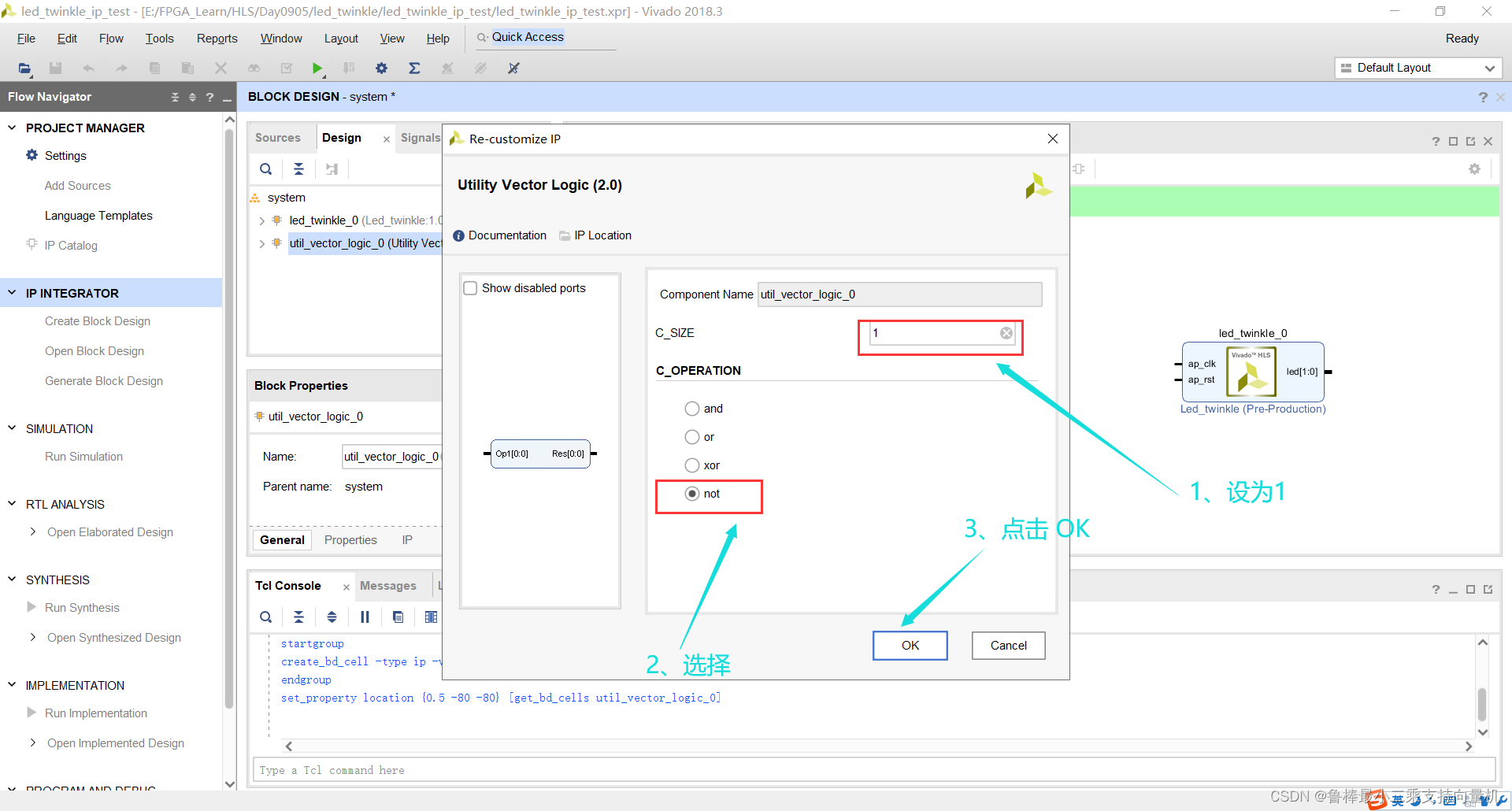
Task: Open the Flow menu
Action: [111, 39]
